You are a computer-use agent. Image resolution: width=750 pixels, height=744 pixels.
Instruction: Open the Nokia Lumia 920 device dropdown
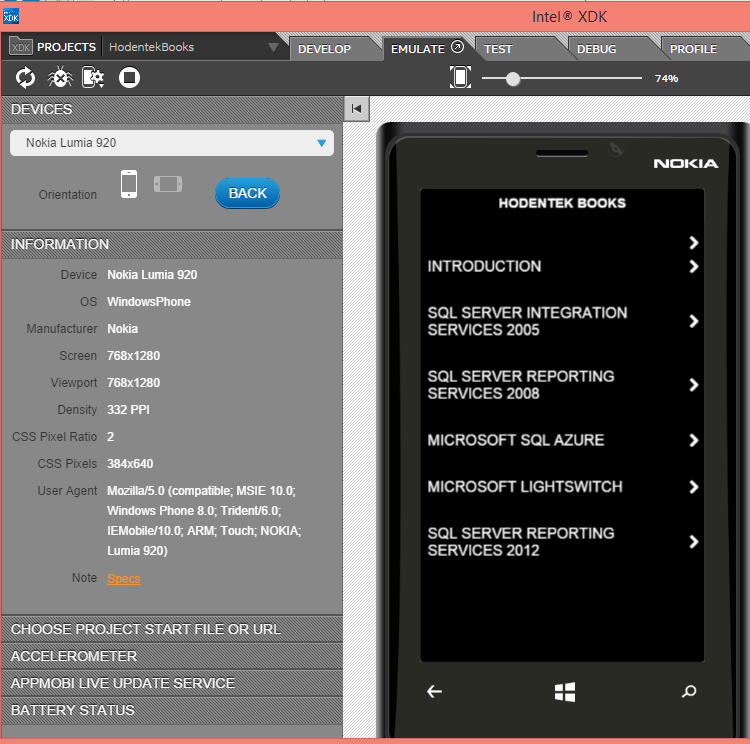point(172,143)
